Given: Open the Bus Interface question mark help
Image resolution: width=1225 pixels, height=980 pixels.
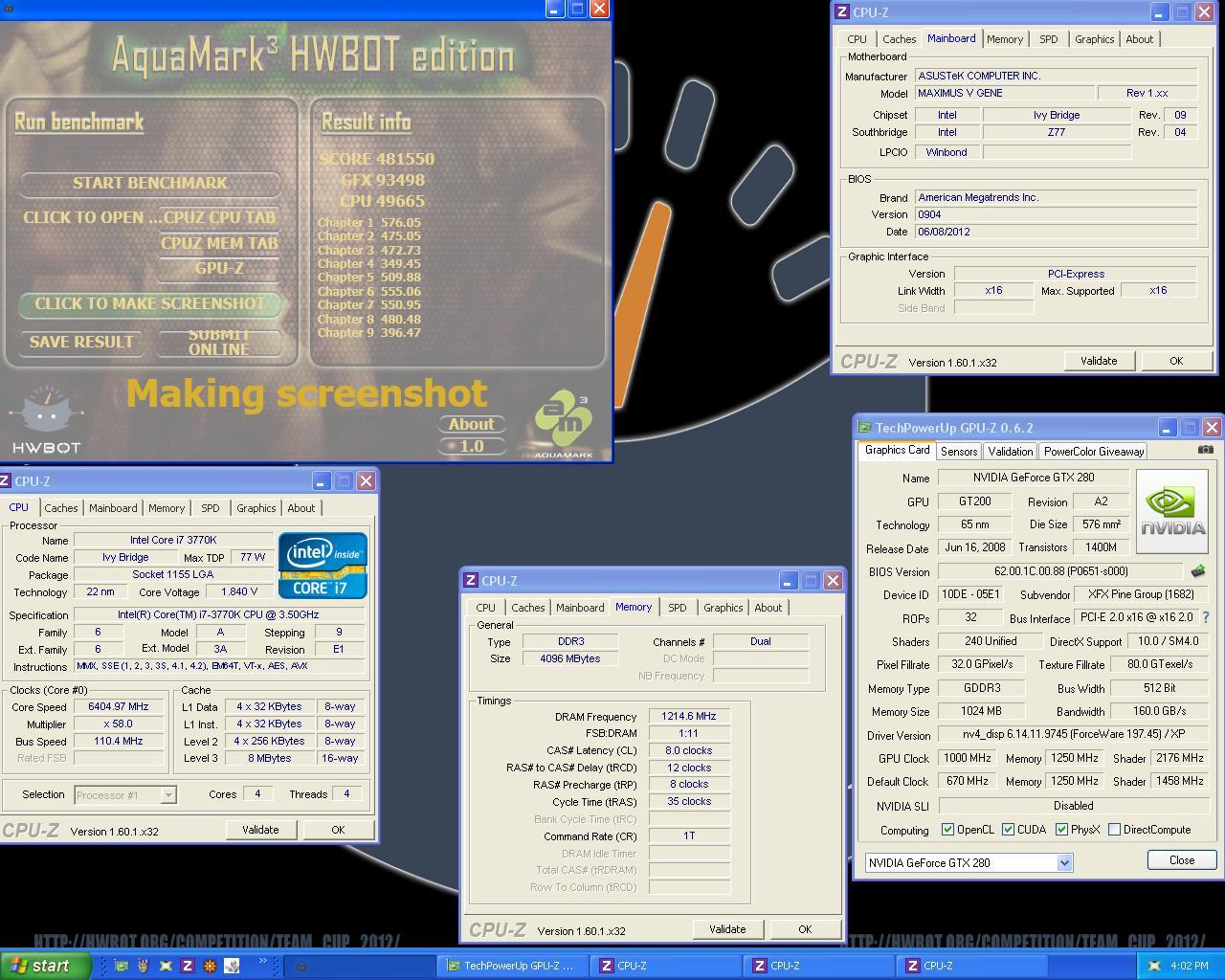Looking at the screenshot, I should click(1205, 617).
